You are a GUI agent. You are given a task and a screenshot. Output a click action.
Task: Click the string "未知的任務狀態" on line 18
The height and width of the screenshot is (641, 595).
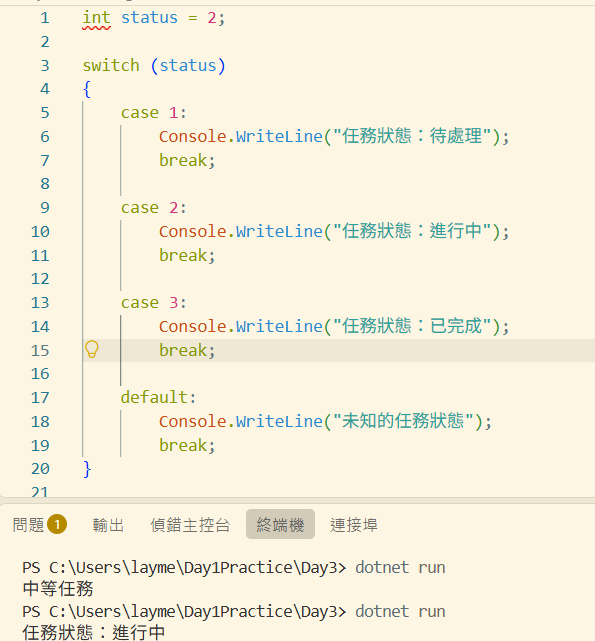(403, 421)
